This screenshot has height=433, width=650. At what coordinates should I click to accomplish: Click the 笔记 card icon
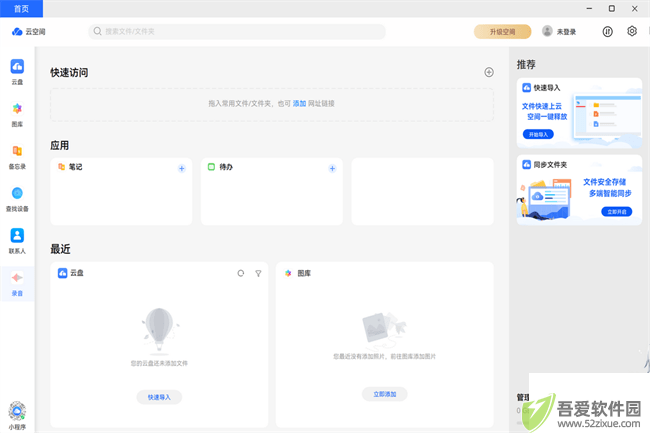click(61, 167)
